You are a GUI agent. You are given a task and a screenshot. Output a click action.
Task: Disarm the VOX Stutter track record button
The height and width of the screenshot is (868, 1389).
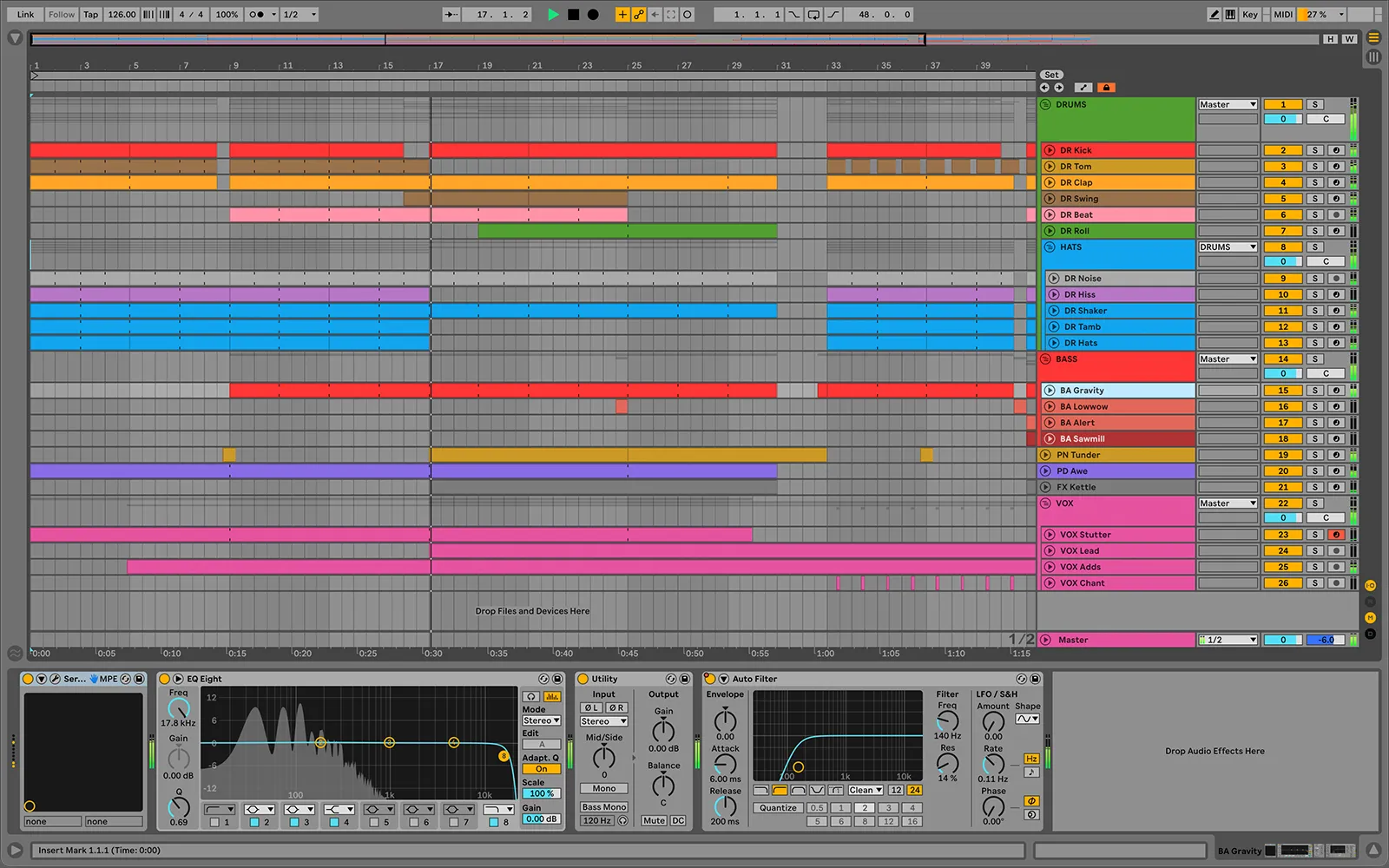point(1337,535)
